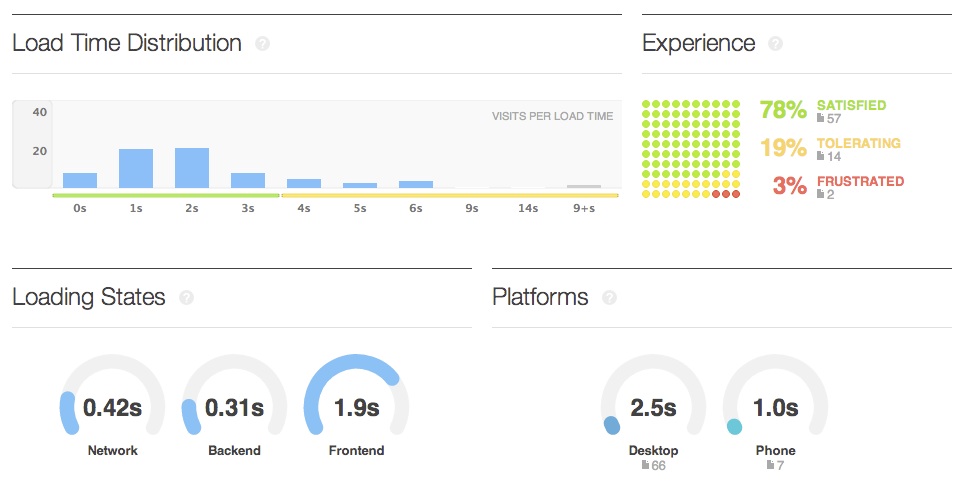Click the 9+s gray bar

point(584,187)
